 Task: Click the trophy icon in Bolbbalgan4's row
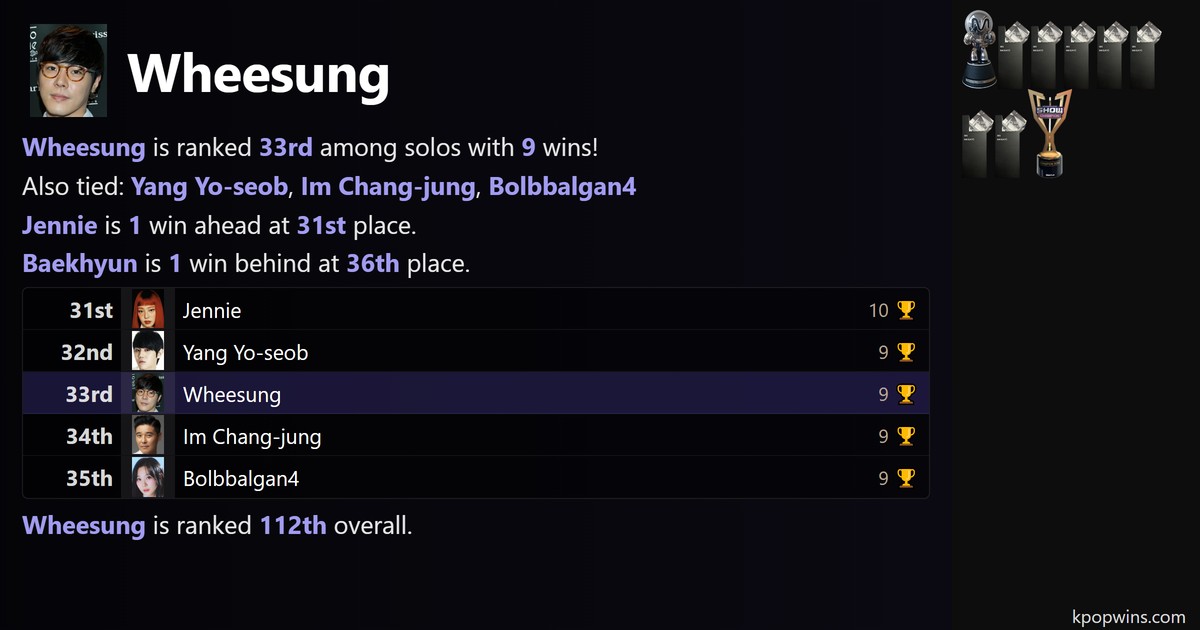(x=906, y=478)
